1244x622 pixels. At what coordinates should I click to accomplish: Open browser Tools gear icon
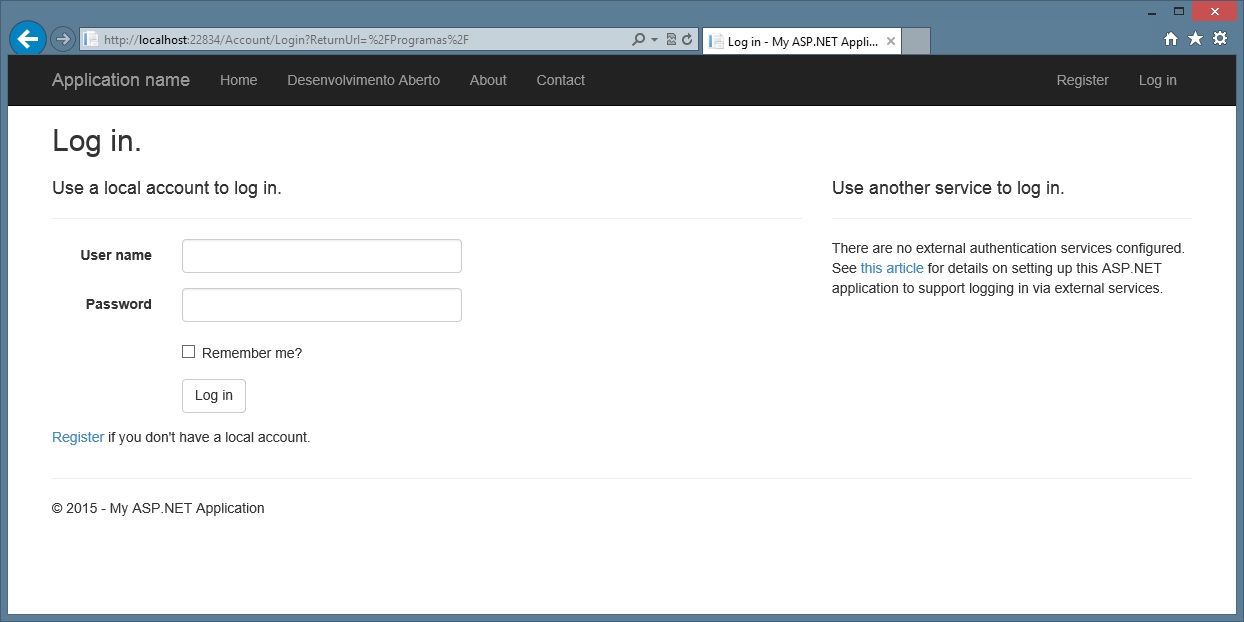(1220, 39)
